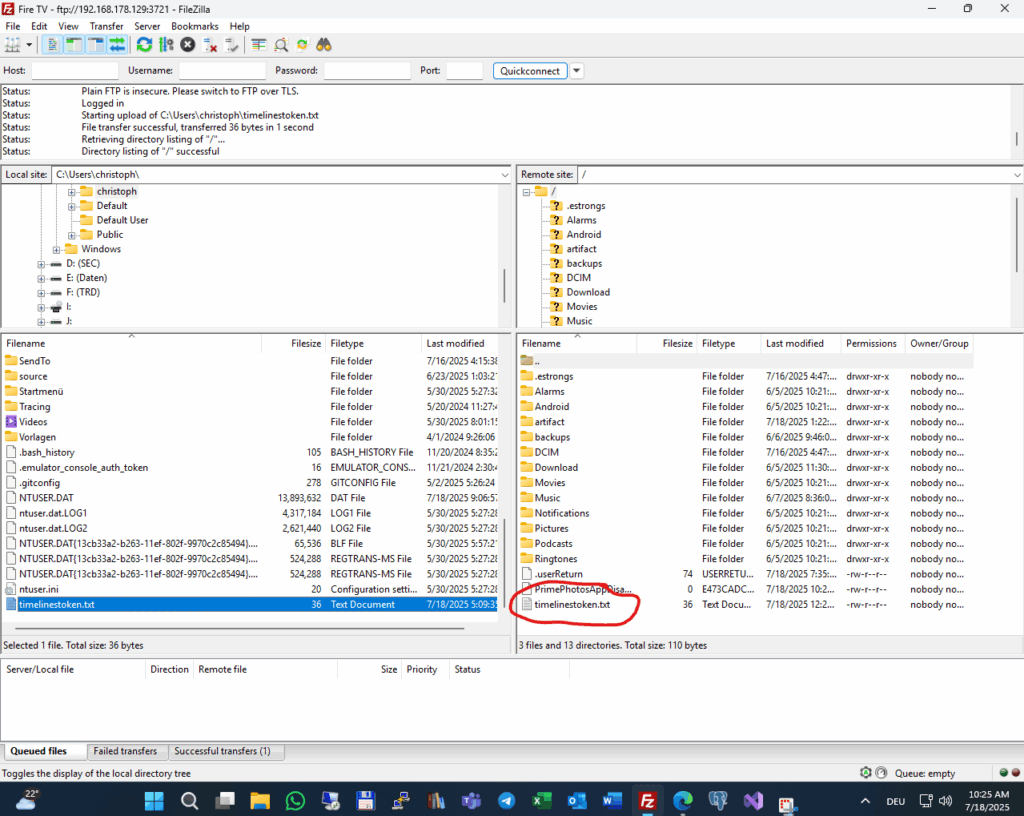The image size is (1024, 816).
Task: Open the Site Manager
Action: pyautogui.click(x=12, y=45)
